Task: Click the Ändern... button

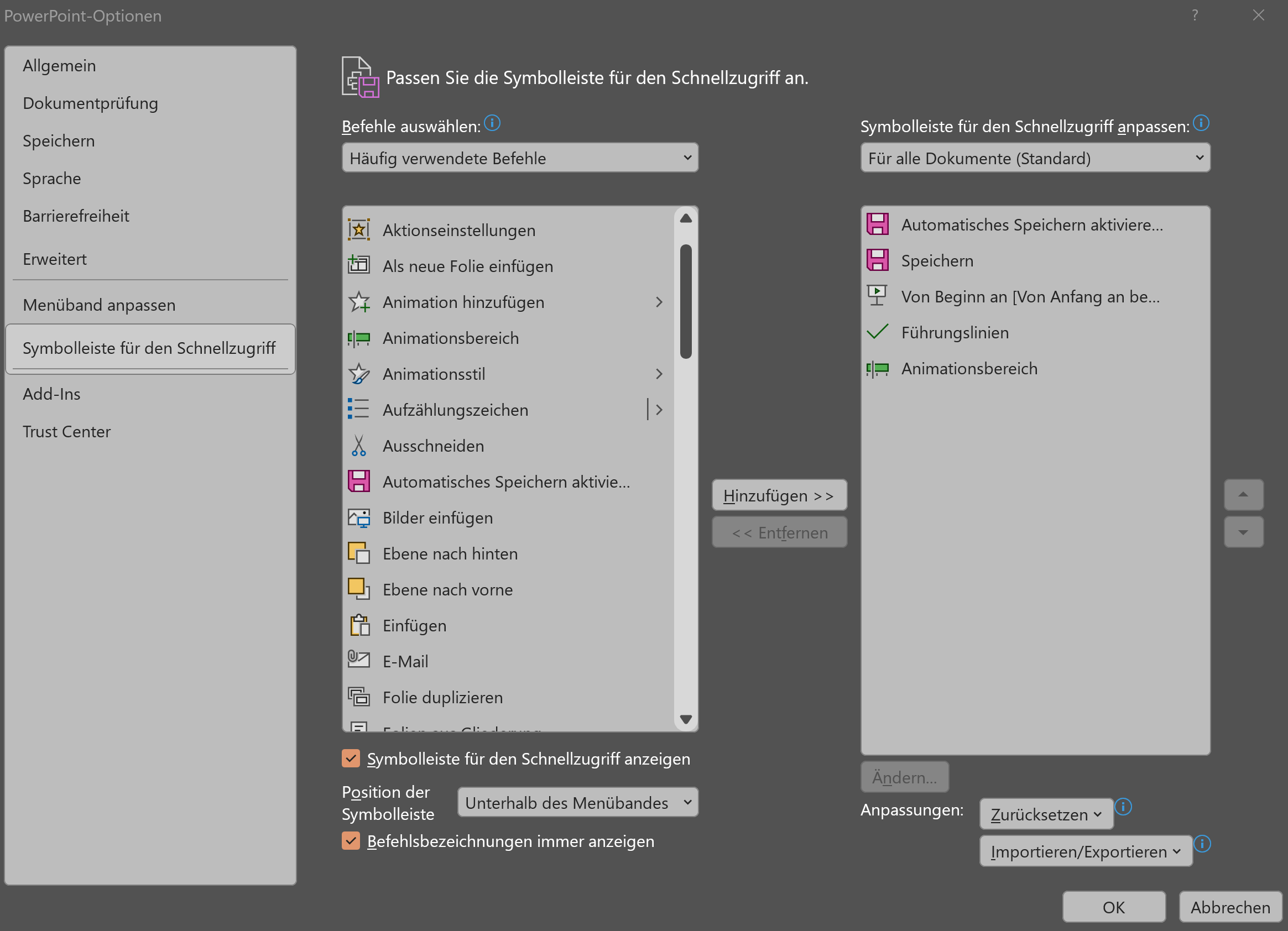Action: tap(905, 777)
